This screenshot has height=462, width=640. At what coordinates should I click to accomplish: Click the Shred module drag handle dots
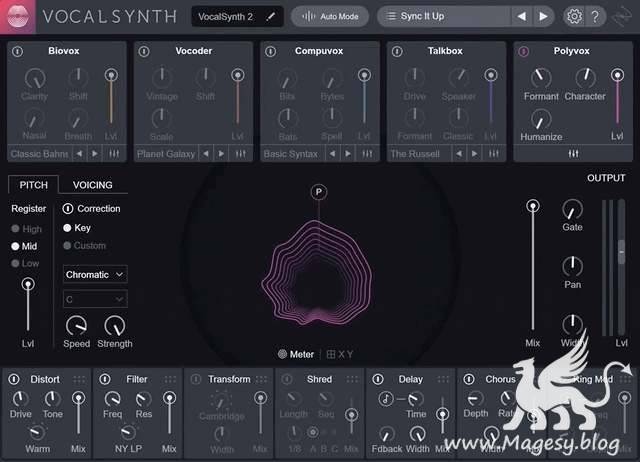(352, 380)
